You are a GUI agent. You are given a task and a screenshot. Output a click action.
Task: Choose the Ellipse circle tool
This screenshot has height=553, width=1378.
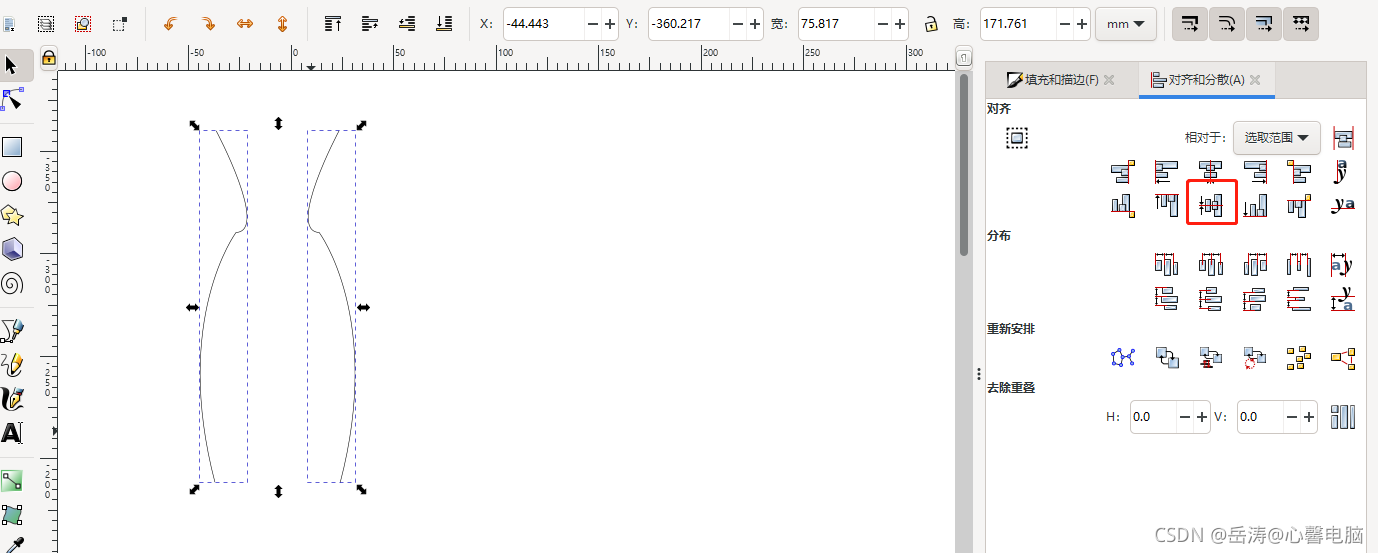tap(12, 181)
